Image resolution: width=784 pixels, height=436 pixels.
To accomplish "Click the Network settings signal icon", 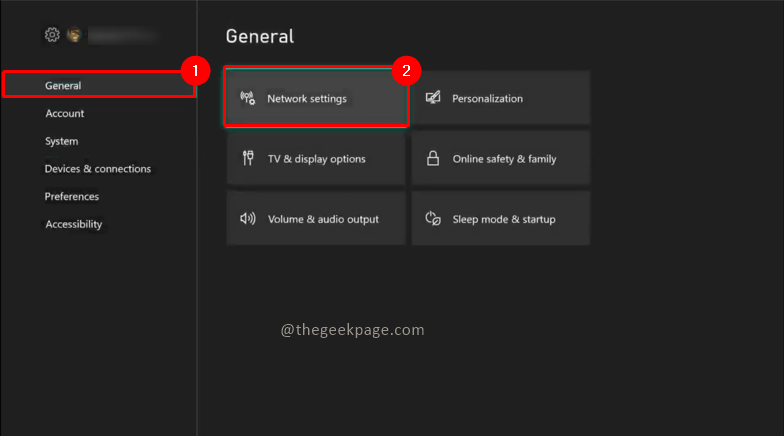I will (x=248, y=98).
